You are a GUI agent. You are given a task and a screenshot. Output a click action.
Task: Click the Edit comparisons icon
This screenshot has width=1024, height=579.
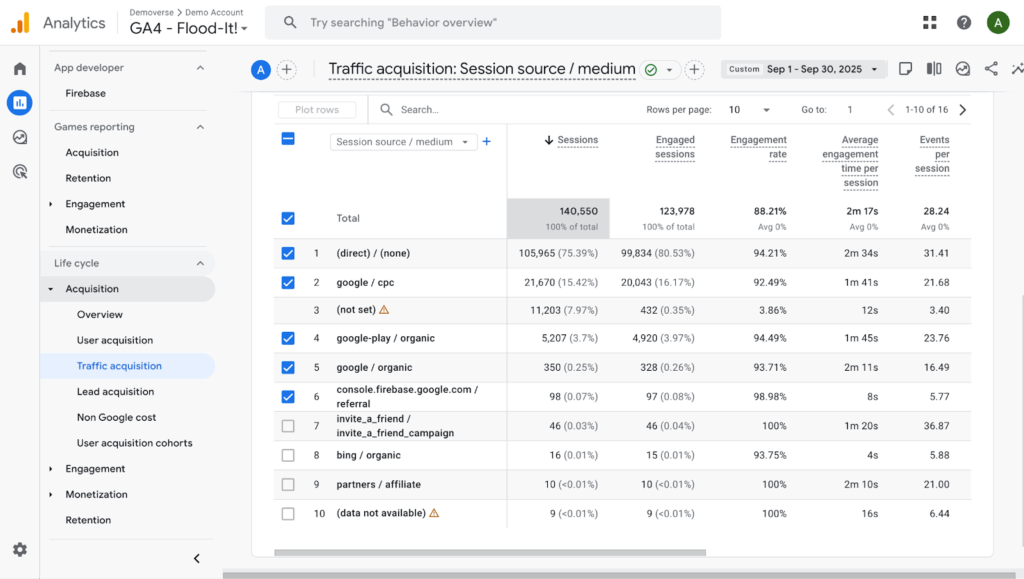pyautogui.click(x=934, y=69)
